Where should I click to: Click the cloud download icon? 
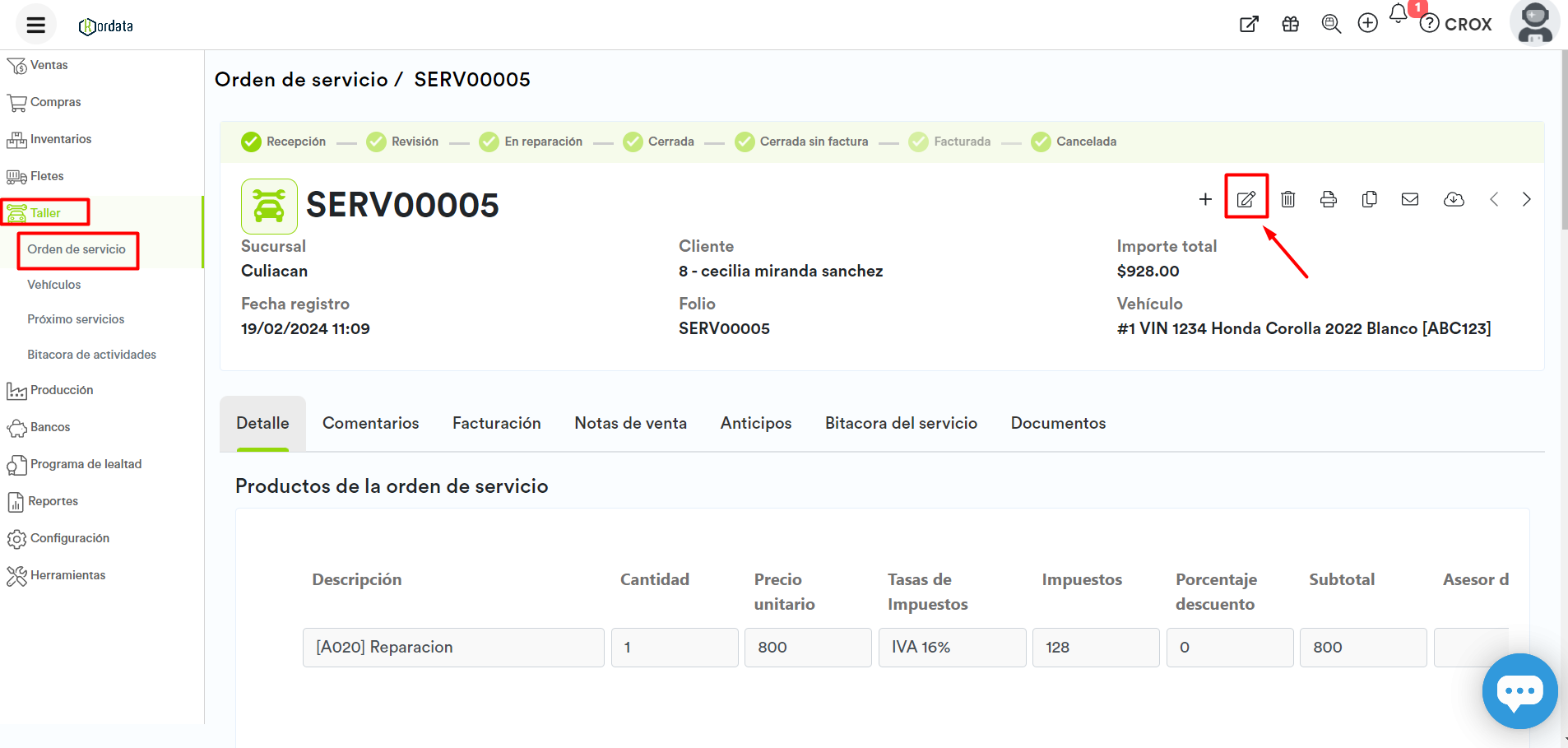tap(1454, 200)
